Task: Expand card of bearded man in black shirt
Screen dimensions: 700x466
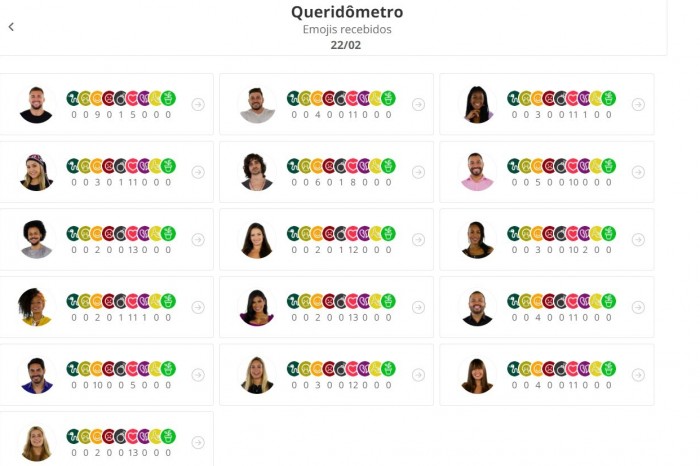Action: click(638, 307)
